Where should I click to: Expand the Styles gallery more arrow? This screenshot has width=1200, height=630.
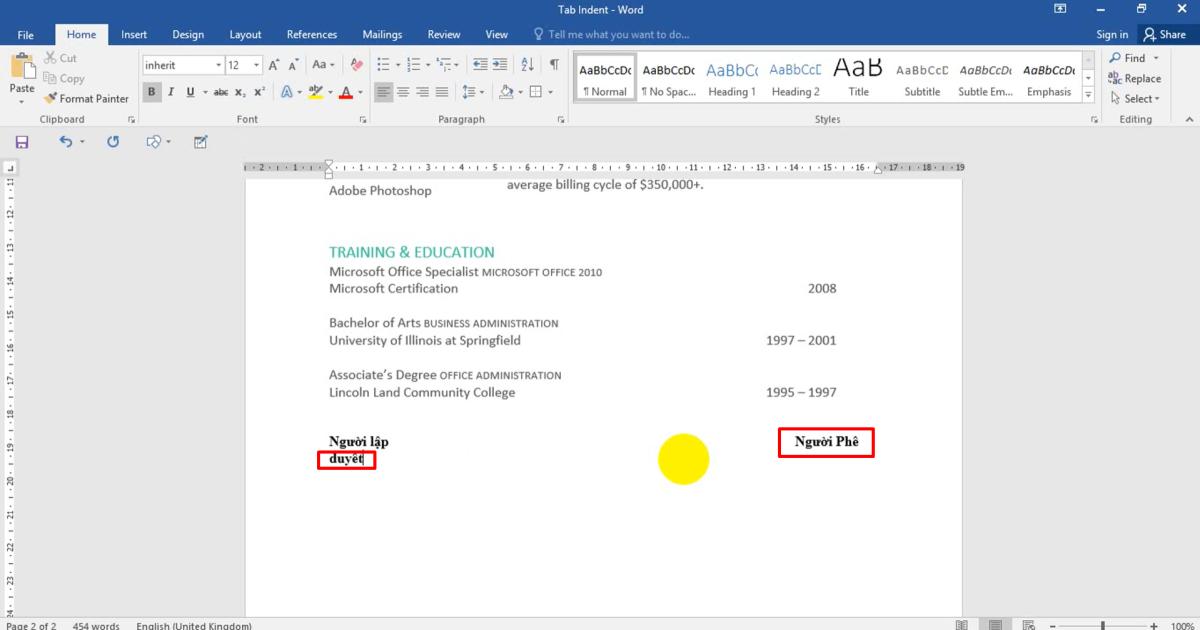[1089, 95]
